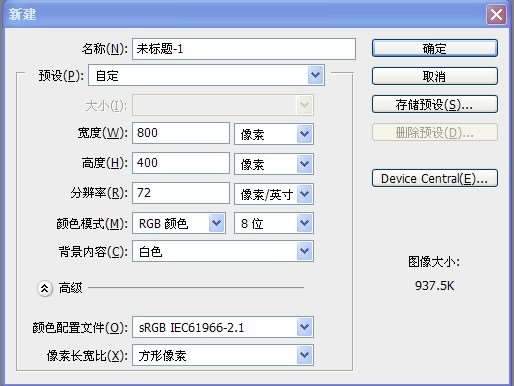The image size is (514, 386).
Task: Open the 像素长宽比 方形像素 dropdown
Action: pos(223,355)
